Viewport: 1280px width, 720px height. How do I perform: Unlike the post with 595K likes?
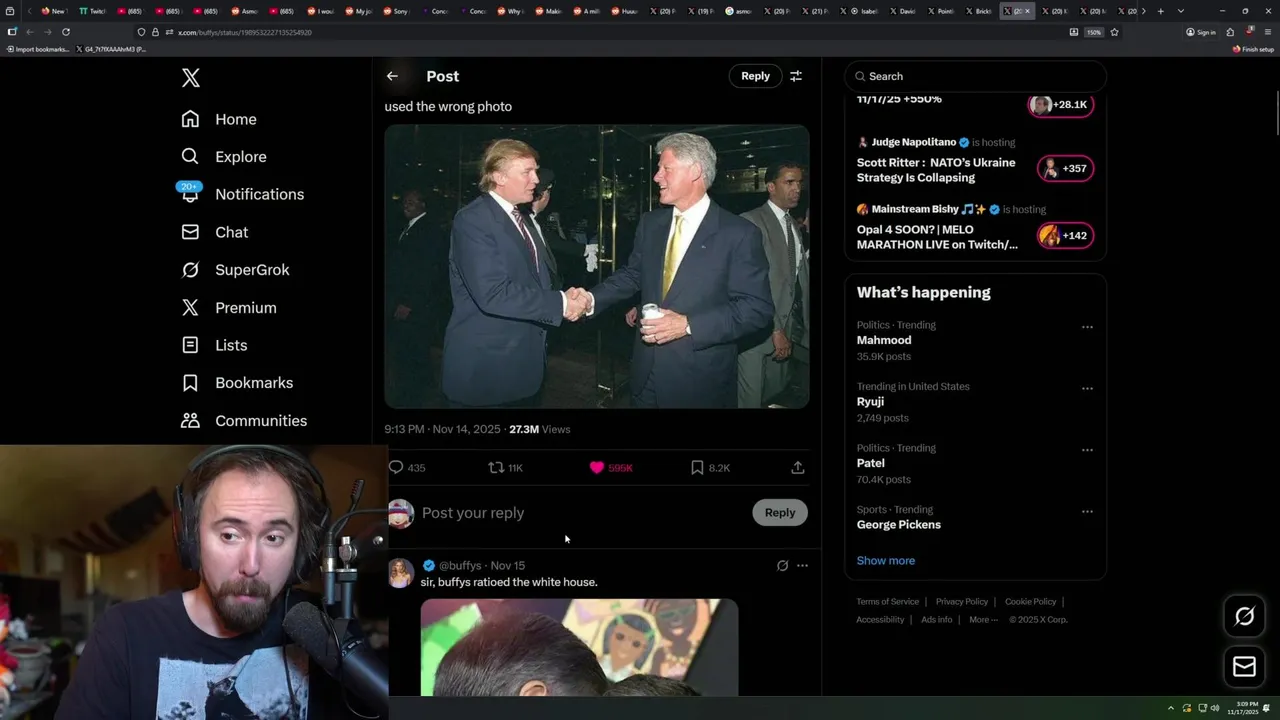click(611, 468)
